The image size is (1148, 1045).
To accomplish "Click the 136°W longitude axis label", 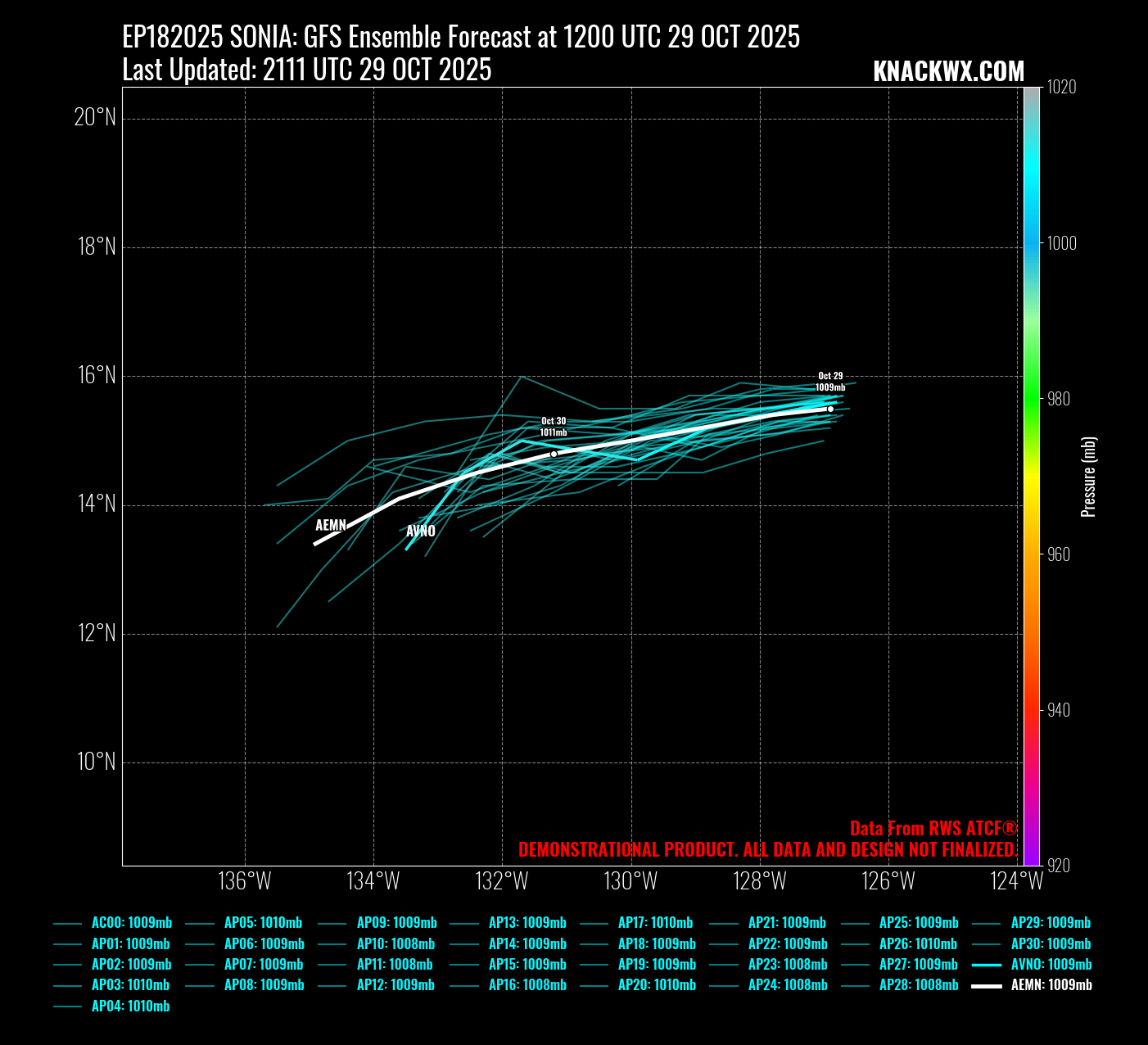I will (x=245, y=882).
